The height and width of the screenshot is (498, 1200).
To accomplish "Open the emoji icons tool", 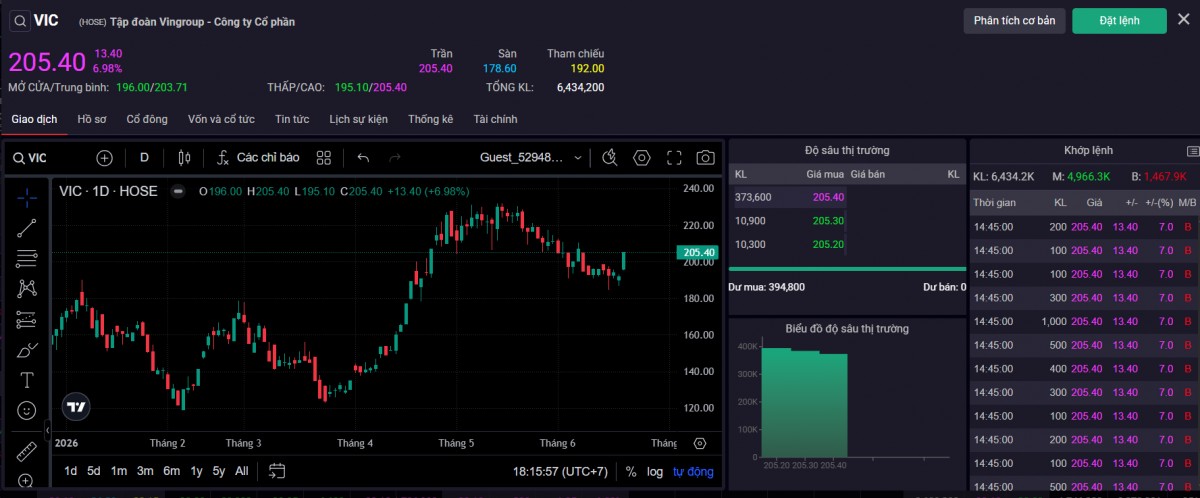I will coord(27,411).
